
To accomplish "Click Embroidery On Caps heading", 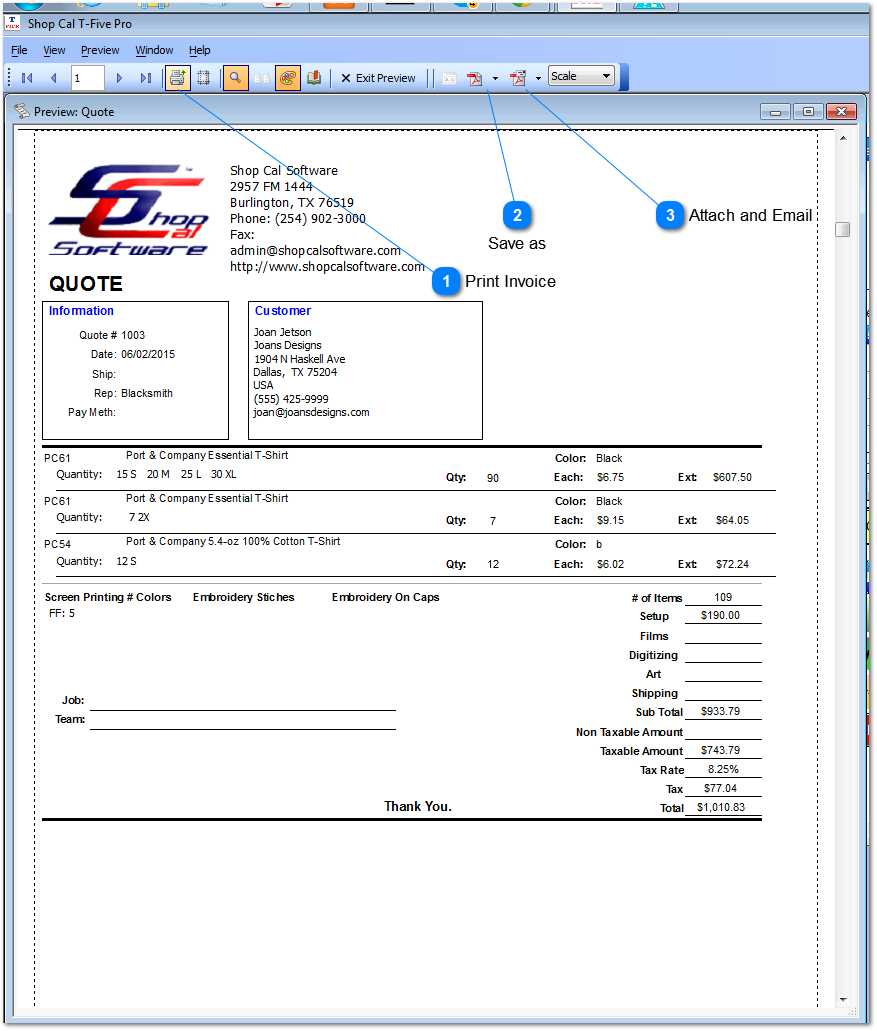I will click(385, 597).
